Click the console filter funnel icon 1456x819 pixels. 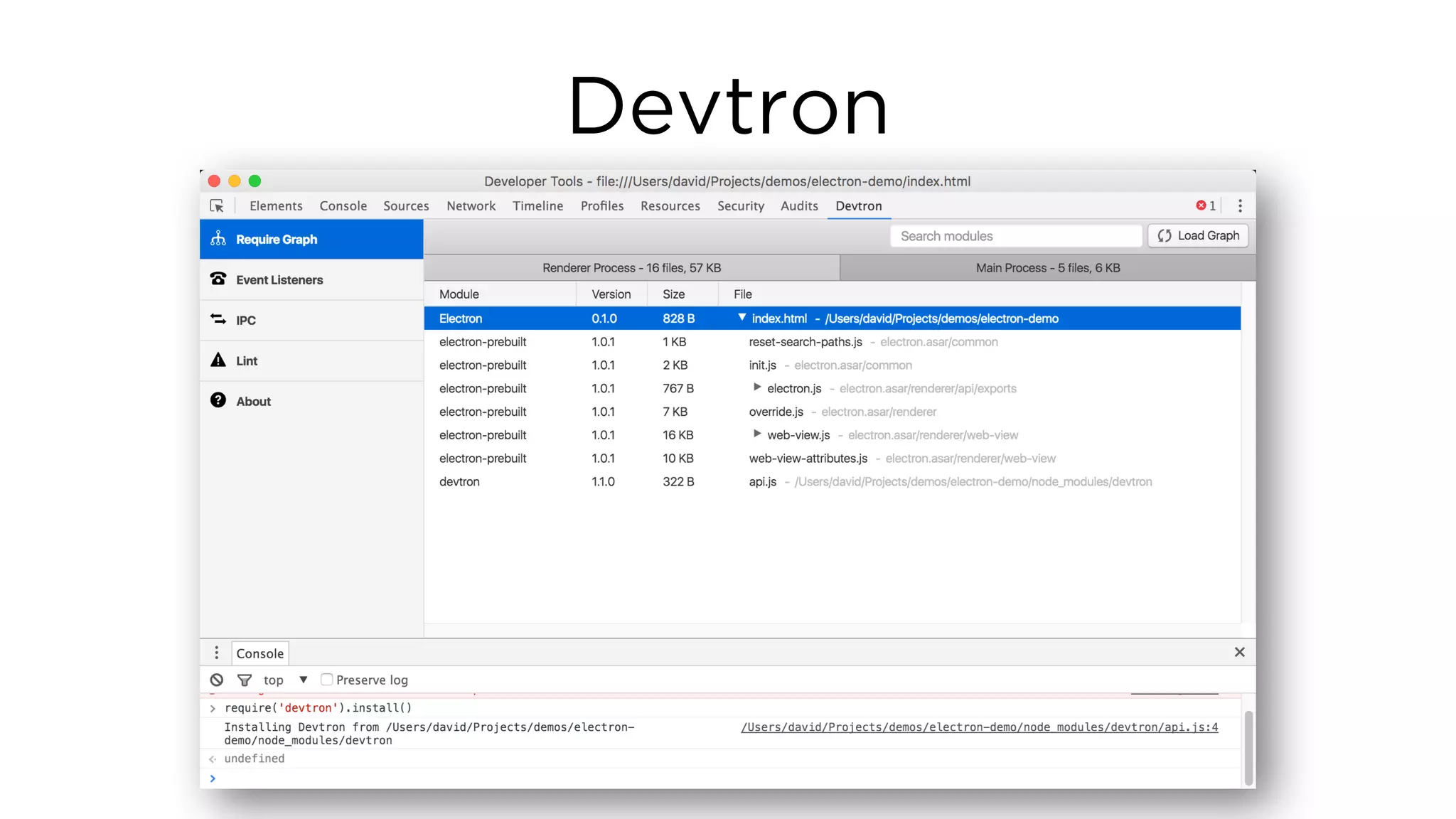point(245,680)
